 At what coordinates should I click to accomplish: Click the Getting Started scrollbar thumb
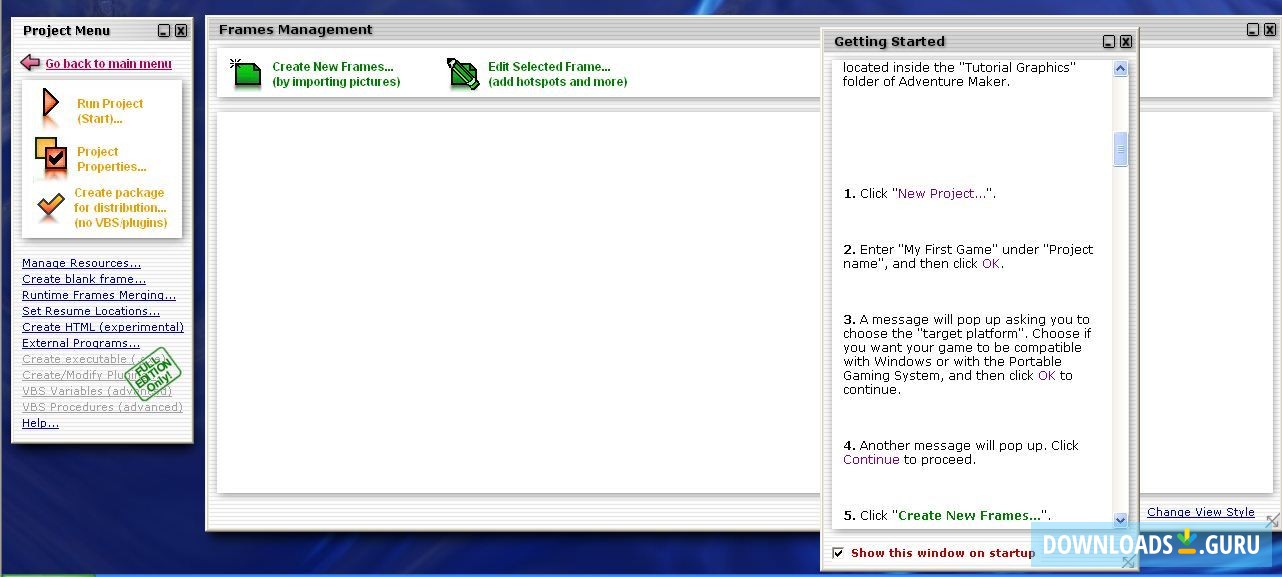click(1120, 149)
